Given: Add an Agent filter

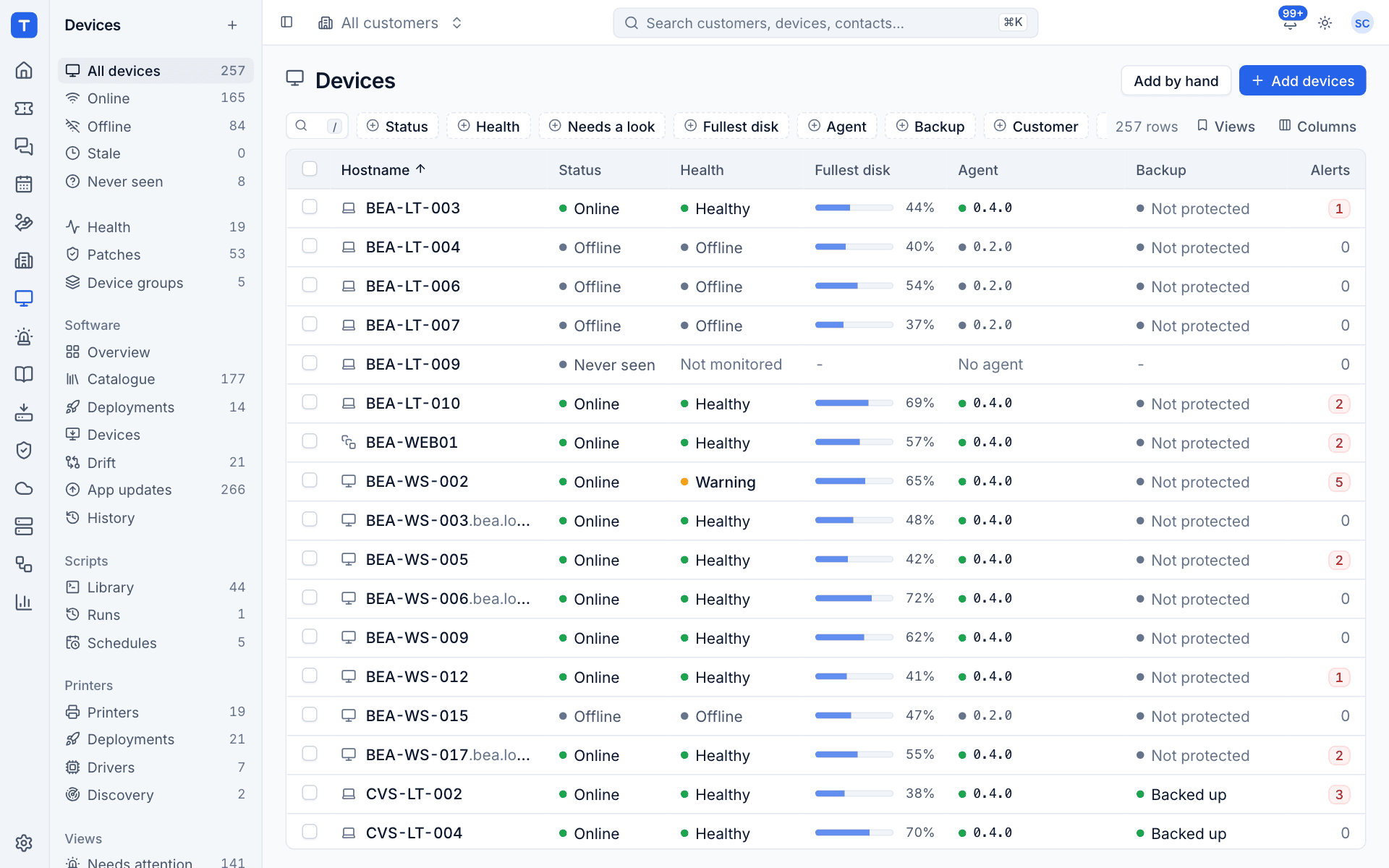Looking at the screenshot, I should 837,126.
